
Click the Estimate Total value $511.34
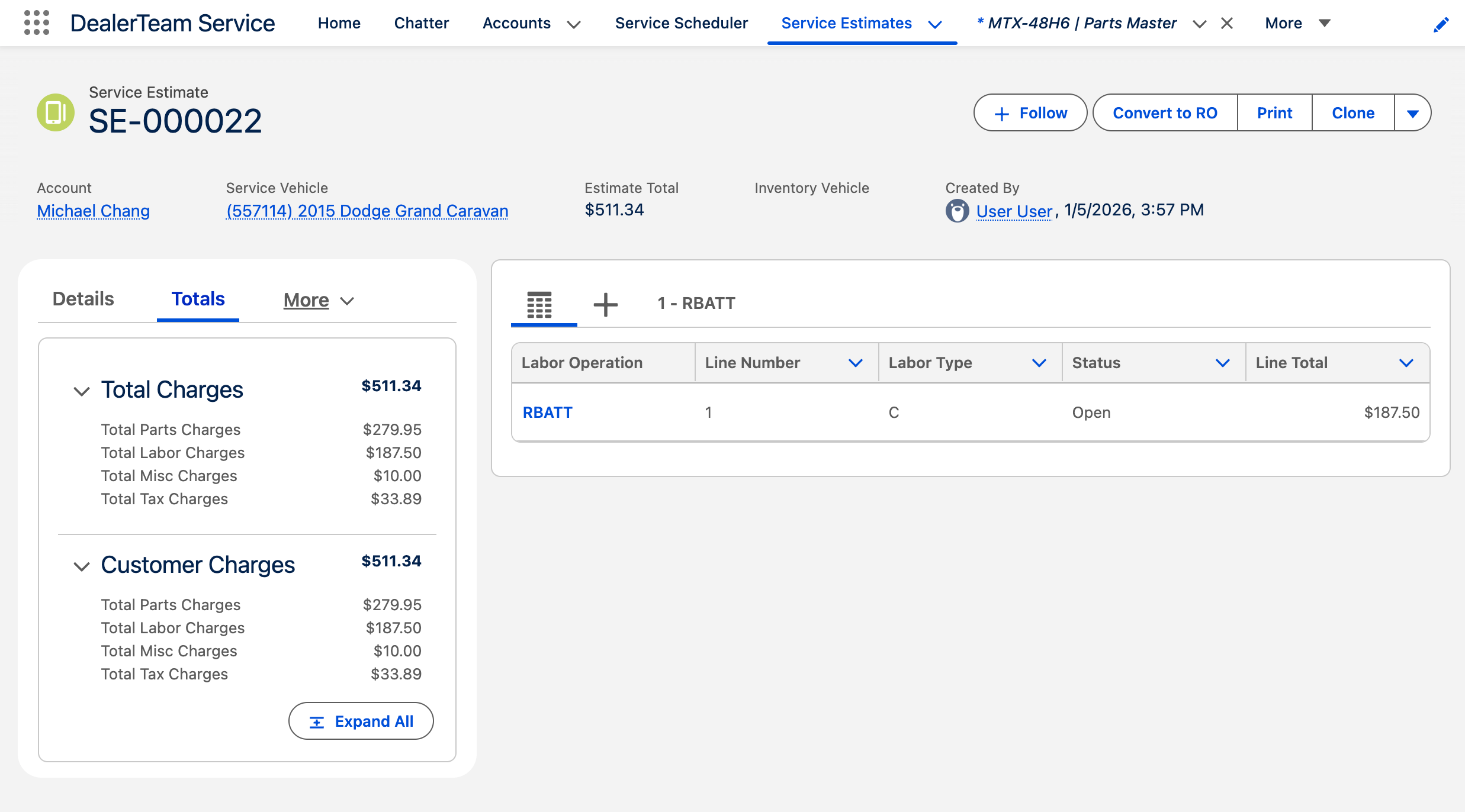coord(614,210)
